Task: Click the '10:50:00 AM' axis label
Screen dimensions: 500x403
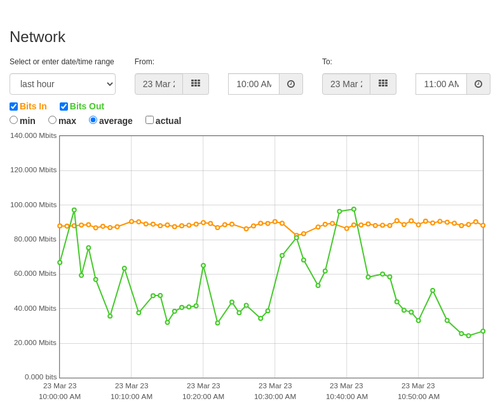Action: (419, 397)
